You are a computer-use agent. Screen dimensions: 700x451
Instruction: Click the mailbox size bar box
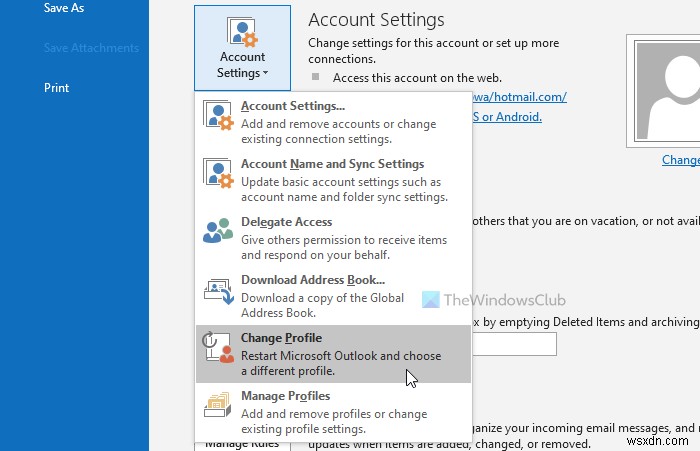514,344
